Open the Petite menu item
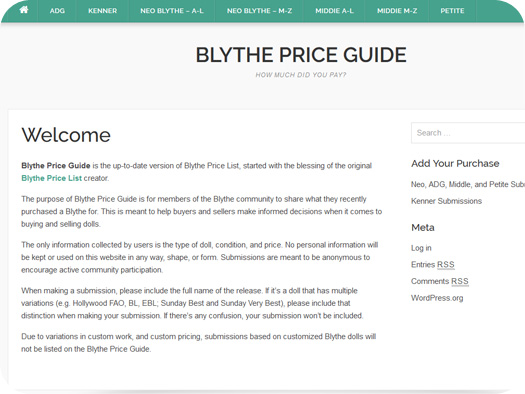Image resolution: width=525 pixels, height=394 pixels. point(452,11)
